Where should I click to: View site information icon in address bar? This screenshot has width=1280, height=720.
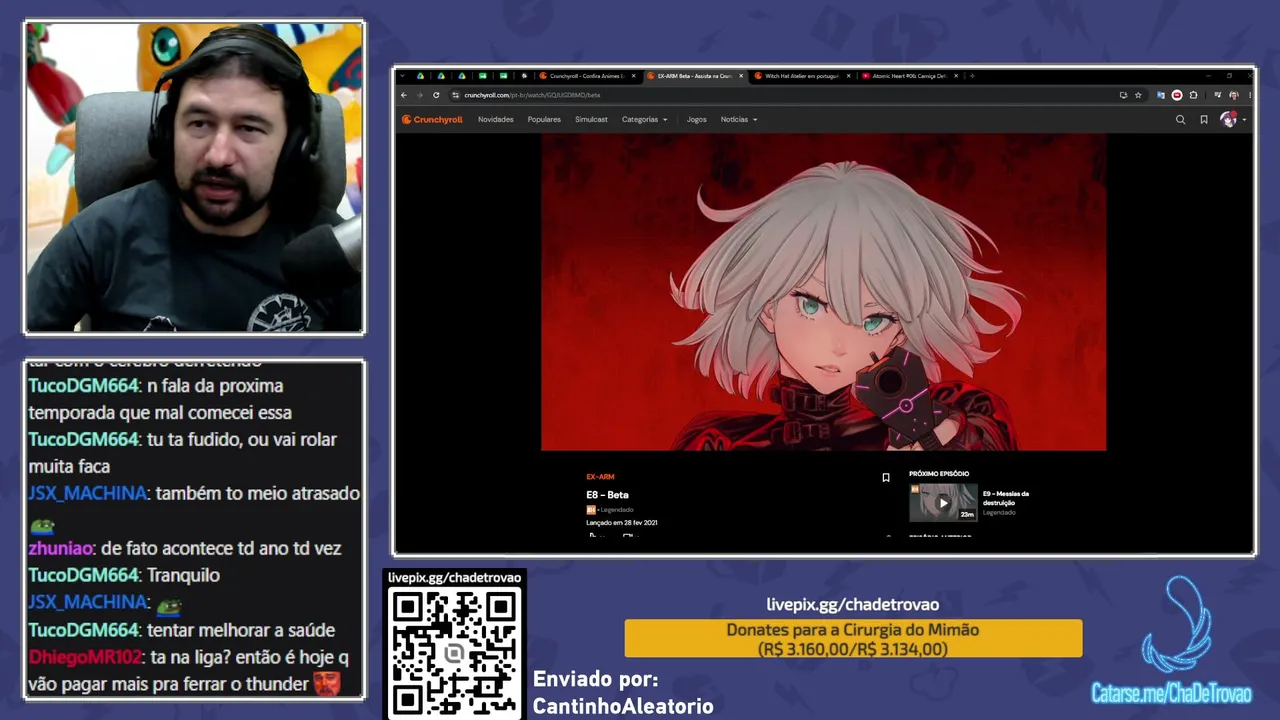click(456, 95)
